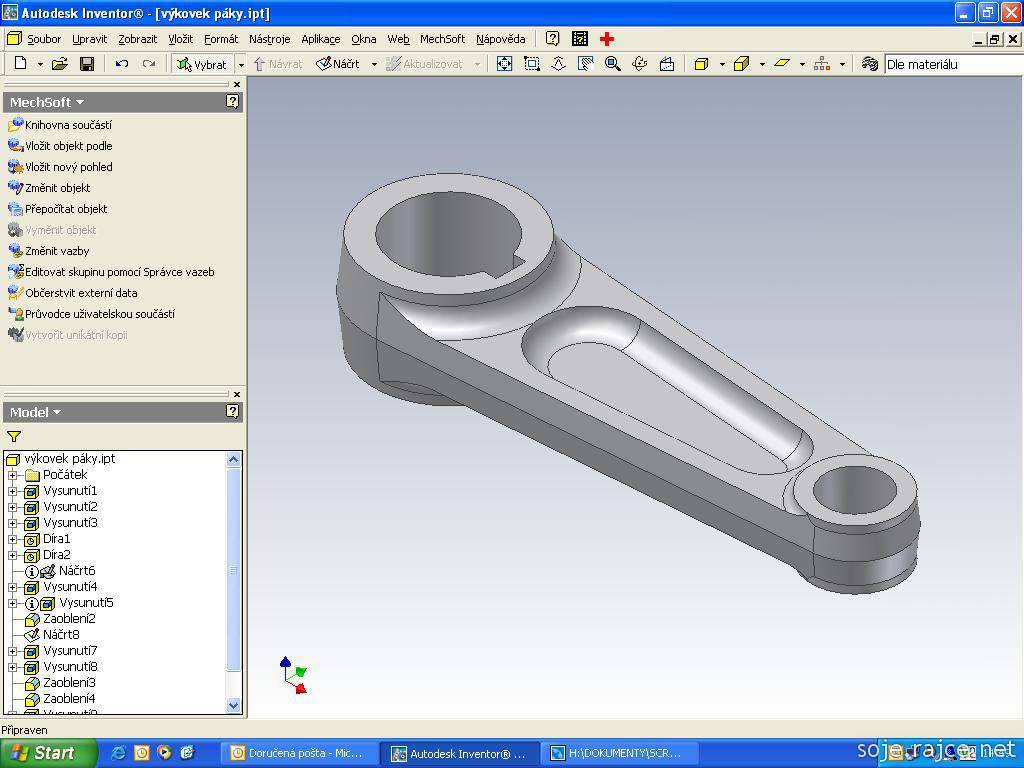Click the Náčrt sketch button
Screen dimensions: 1024x768
[x=339, y=64]
